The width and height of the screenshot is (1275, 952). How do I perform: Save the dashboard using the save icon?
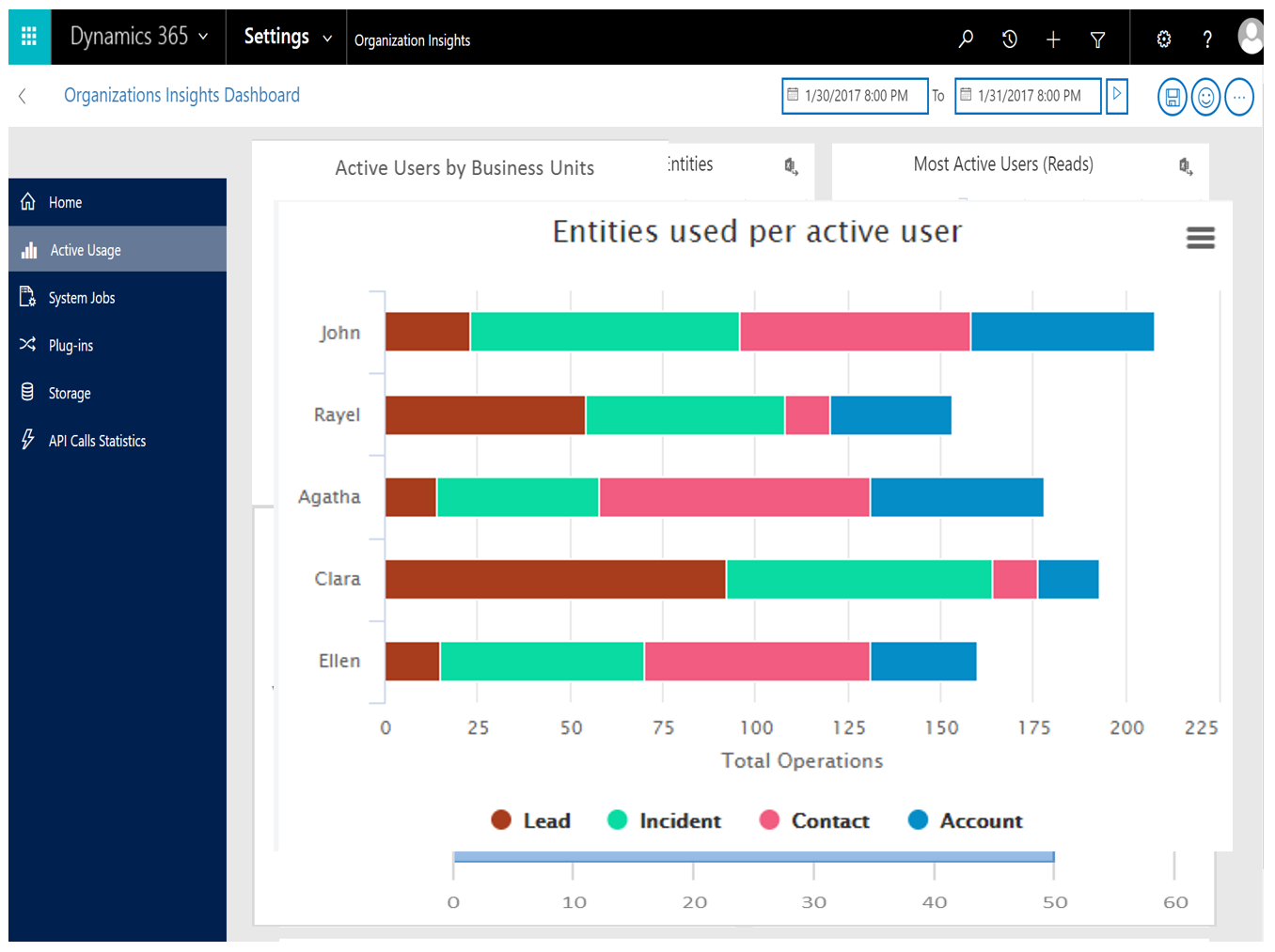(x=1172, y=97)
